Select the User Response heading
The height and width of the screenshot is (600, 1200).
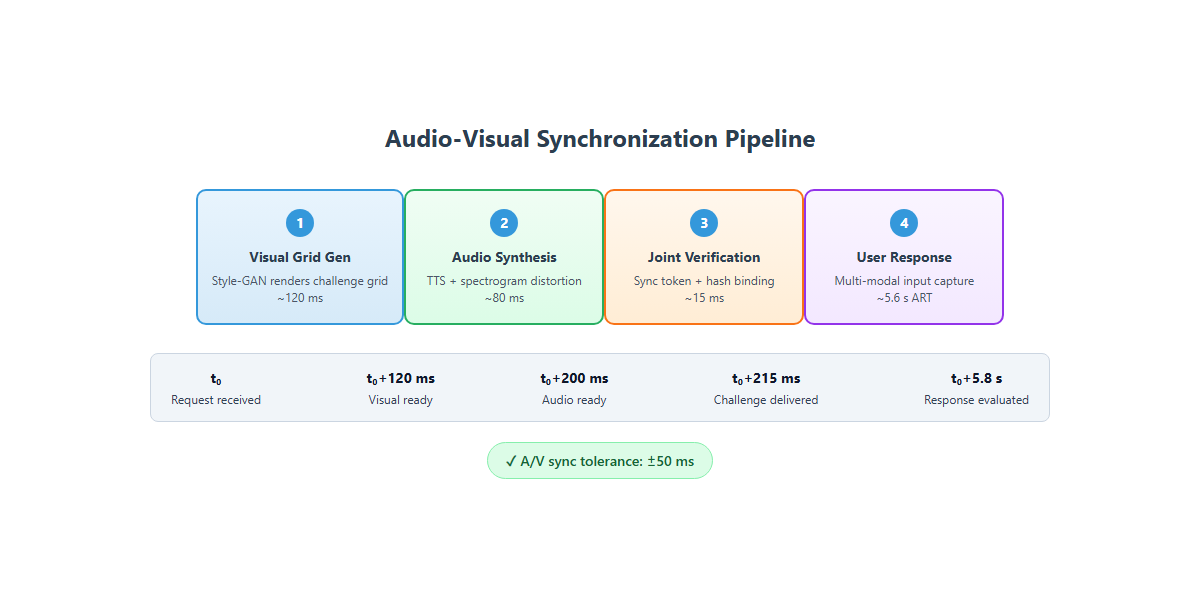coord(904,257)
